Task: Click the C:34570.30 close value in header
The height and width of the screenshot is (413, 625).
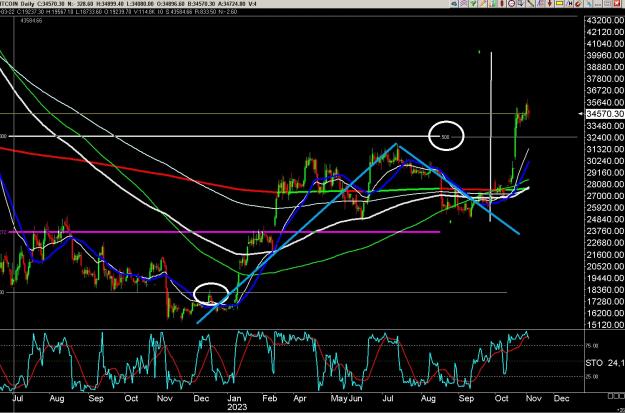Action: 51,4
